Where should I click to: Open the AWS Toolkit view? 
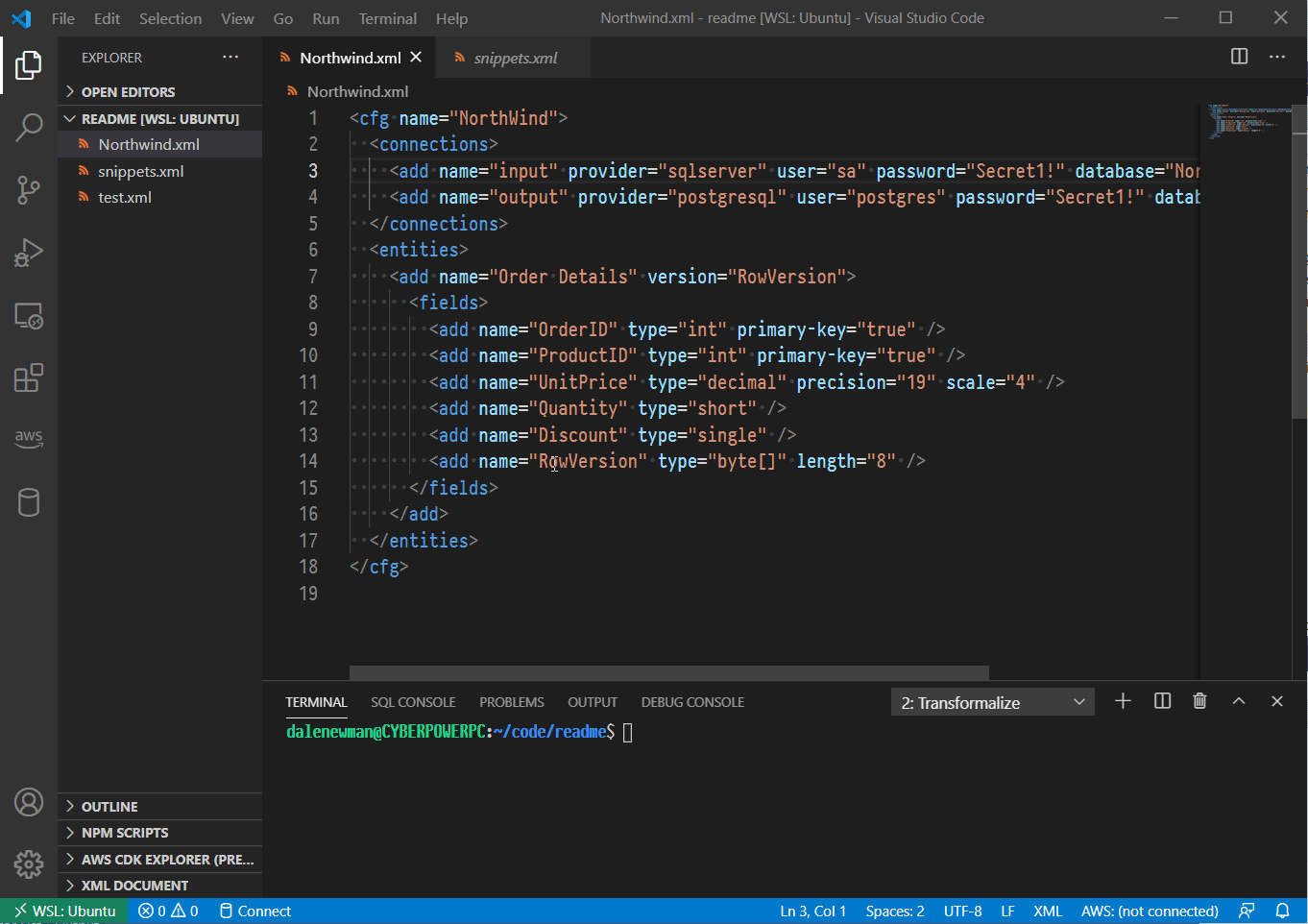[x=29, y=438]
